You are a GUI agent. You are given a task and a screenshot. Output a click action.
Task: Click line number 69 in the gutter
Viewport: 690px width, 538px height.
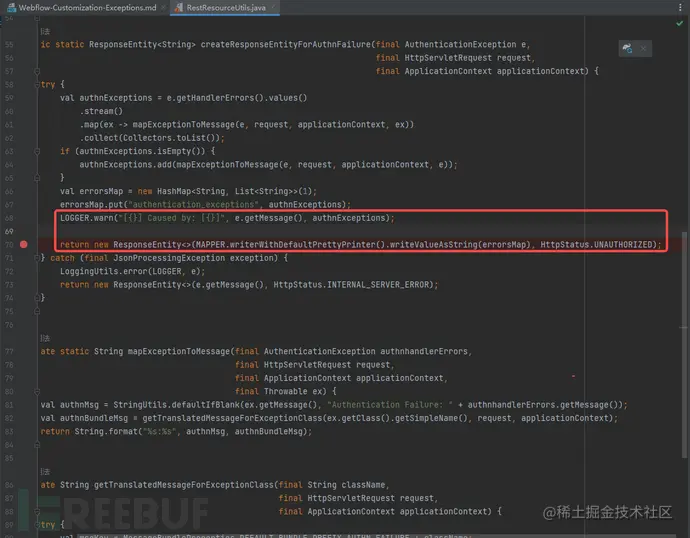click(9, 231)
